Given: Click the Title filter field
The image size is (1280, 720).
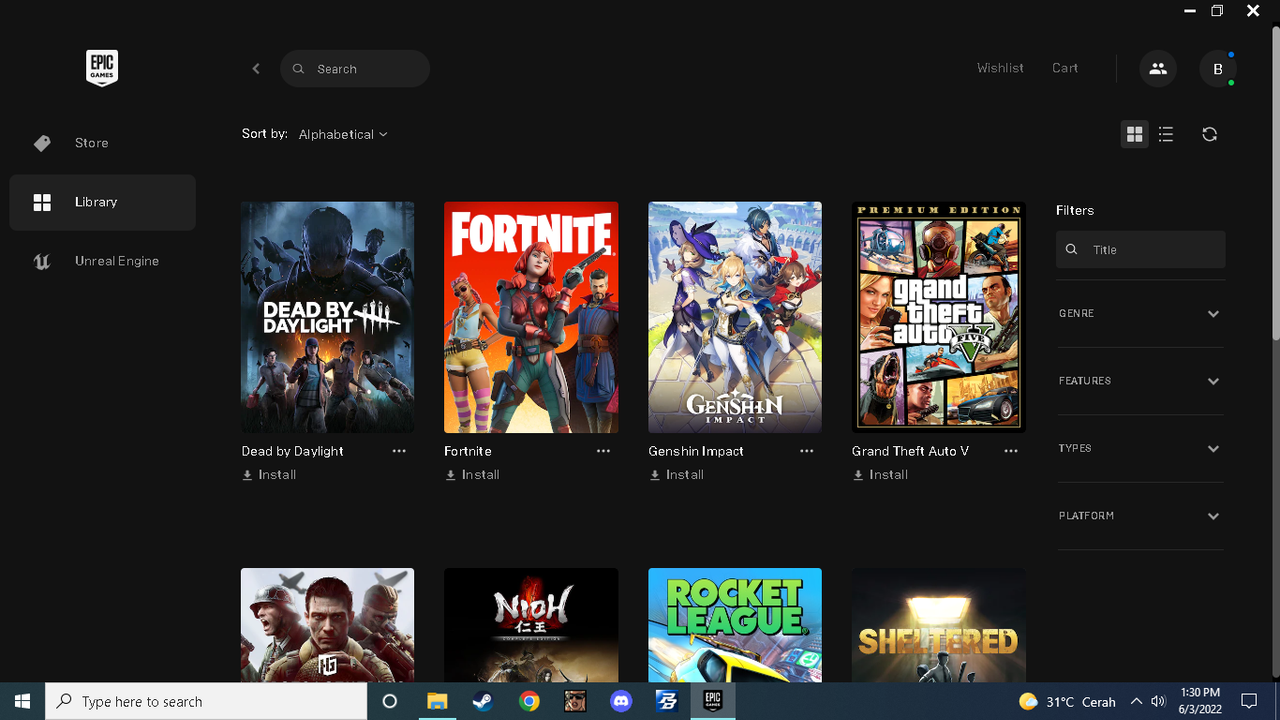Looking at the screenshot, I should pyautogui.click(x=1140, y=250).
